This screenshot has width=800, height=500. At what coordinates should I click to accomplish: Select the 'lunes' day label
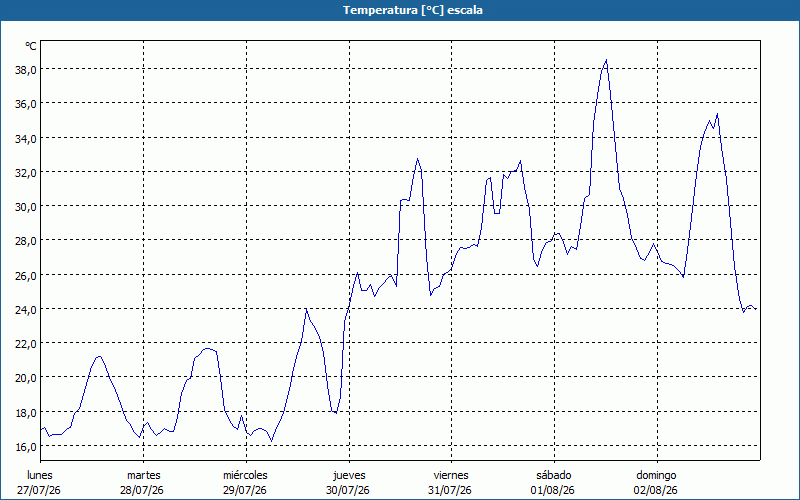39,475
